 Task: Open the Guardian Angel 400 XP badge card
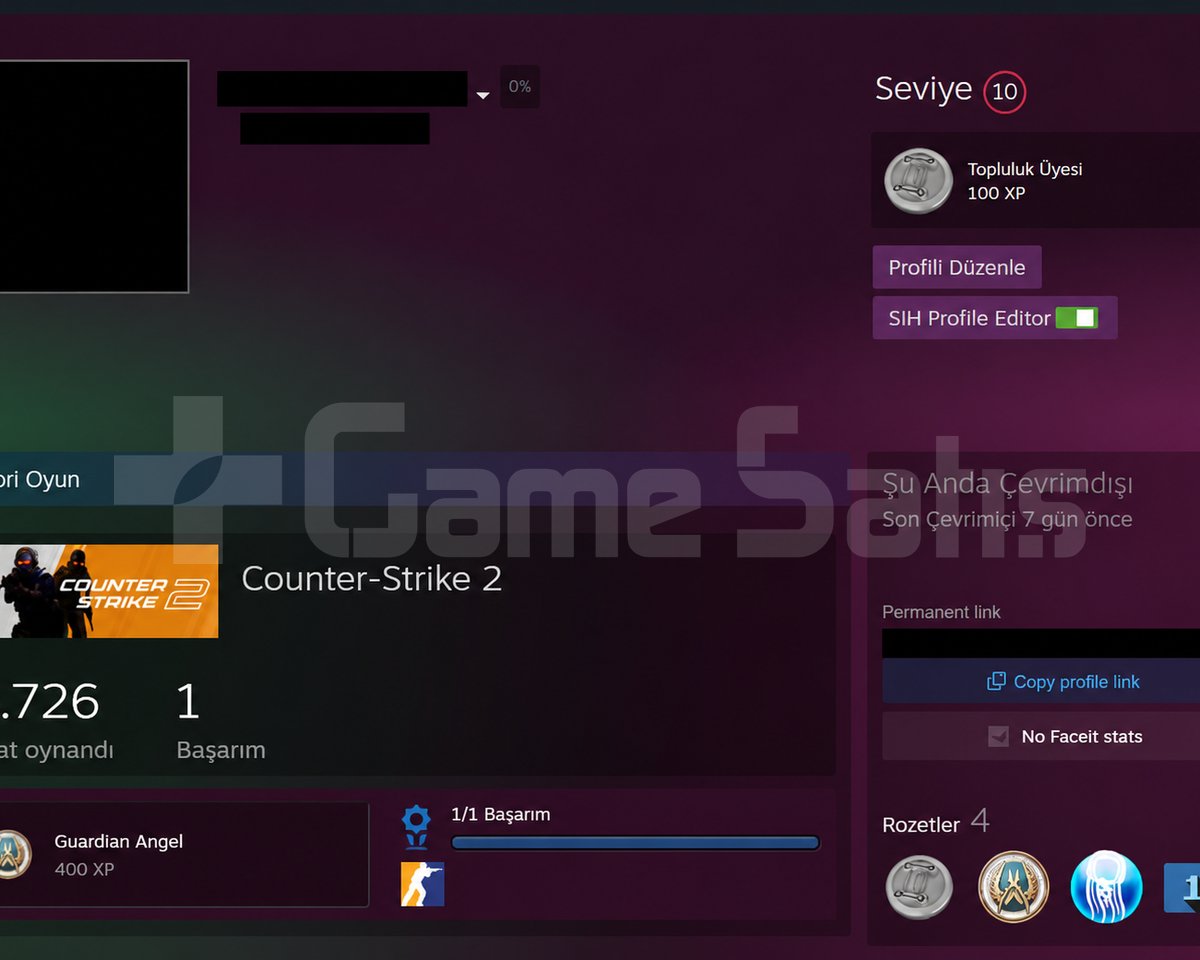(184, 855)
